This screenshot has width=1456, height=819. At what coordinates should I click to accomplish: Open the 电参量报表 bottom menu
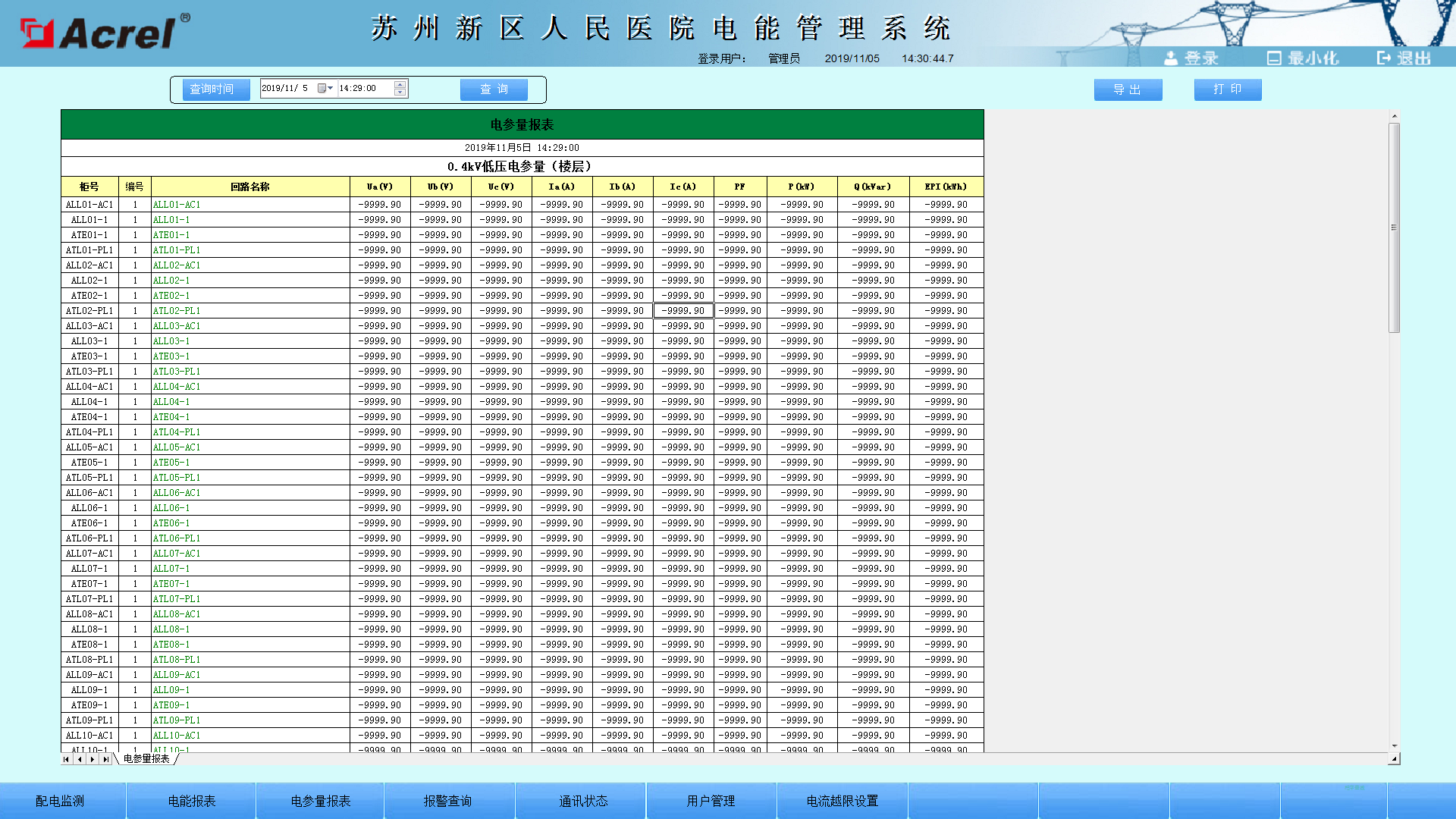(x=321, y=801)
